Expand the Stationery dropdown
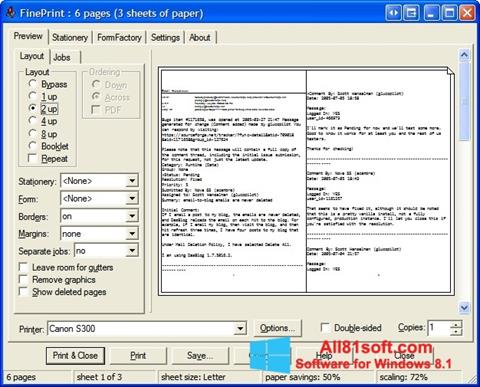 (x=132, y=181)
